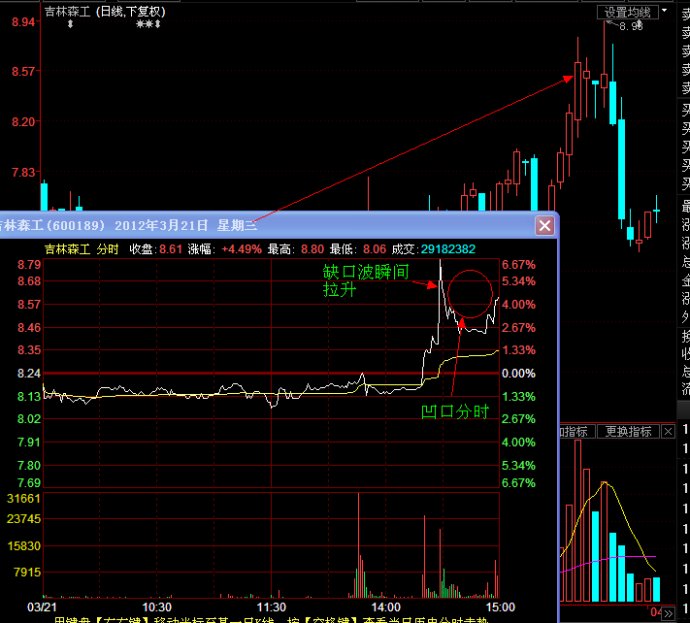
Task: Close the indicator panel with its X
Action: tap(668, 432)
